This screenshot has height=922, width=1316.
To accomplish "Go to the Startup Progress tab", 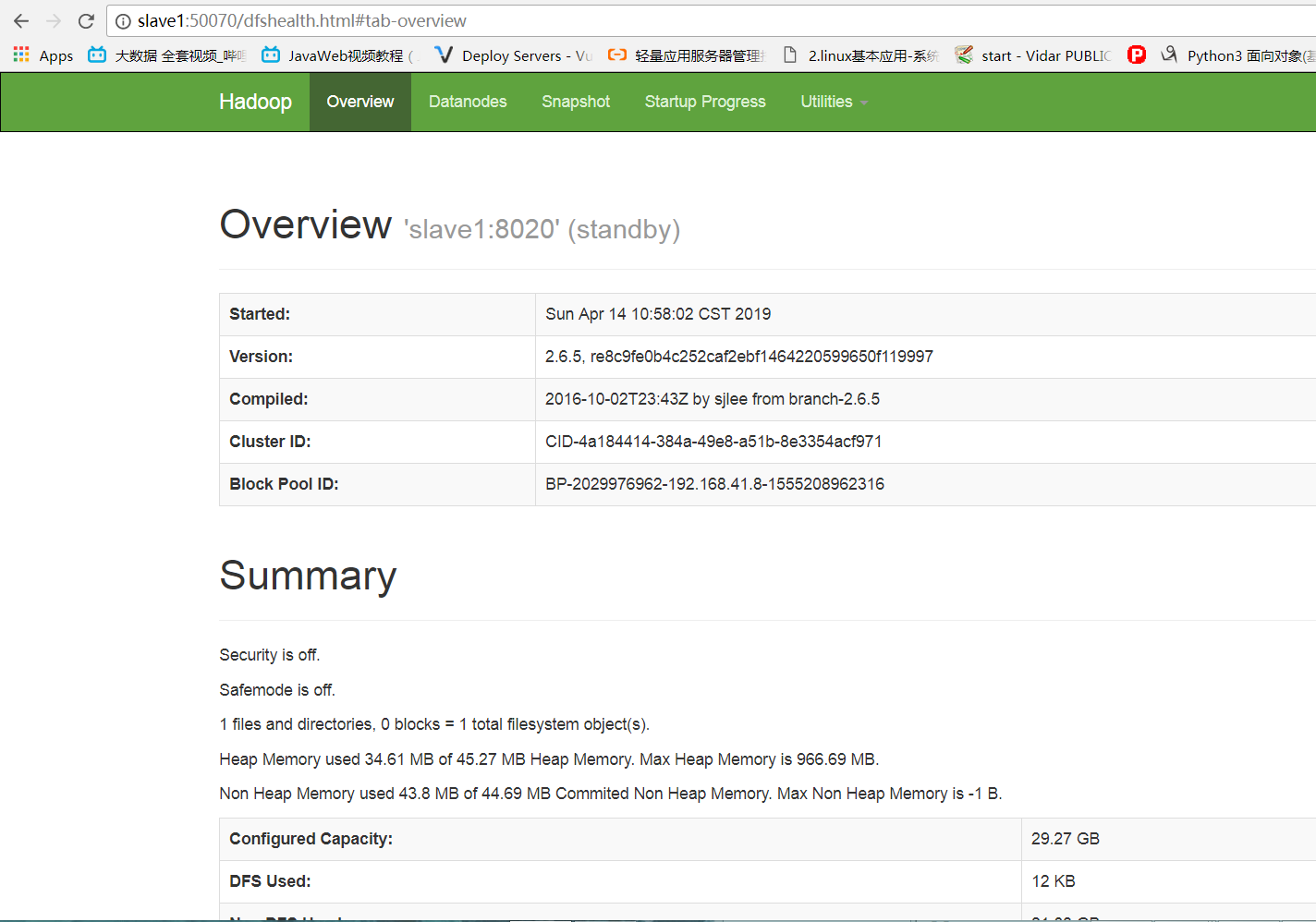I will (x=705, y=102).
